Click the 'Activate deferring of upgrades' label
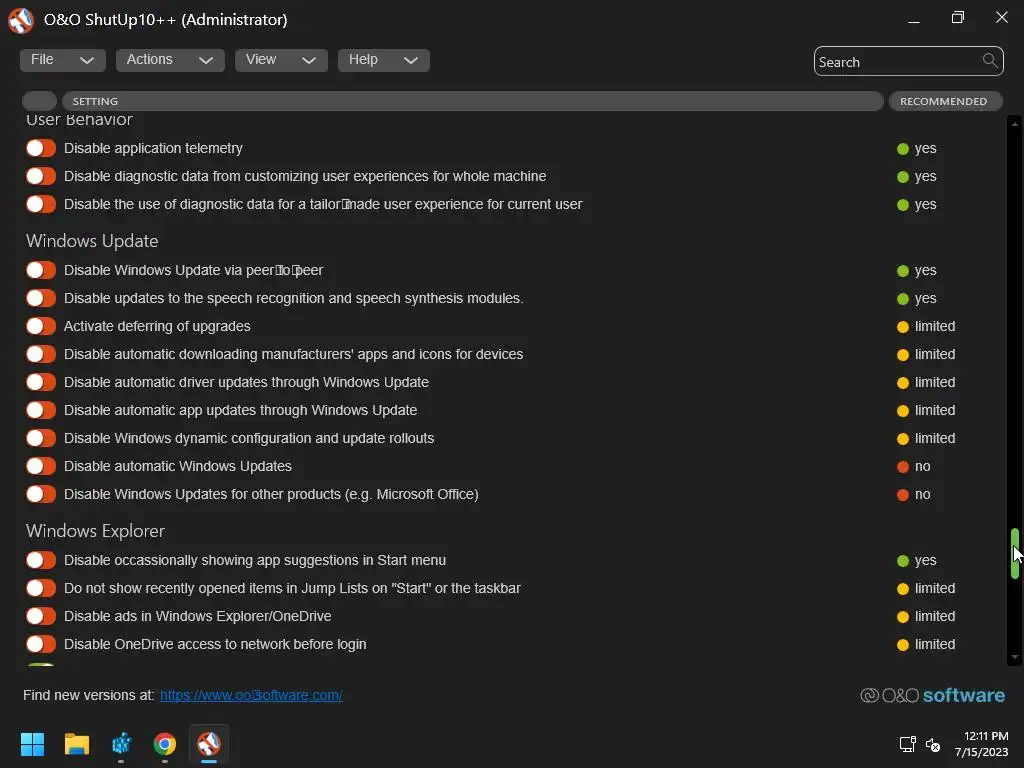Screen dimensions: 1024x768 click(x=157, y=327)
